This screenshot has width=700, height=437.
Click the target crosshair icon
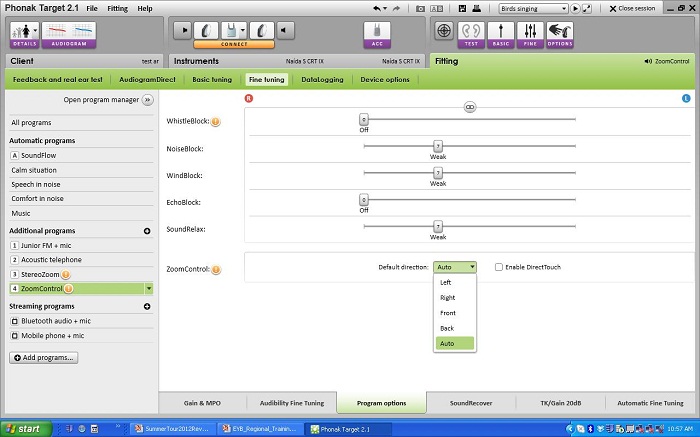pyautogui.click(x=444, y=31)
